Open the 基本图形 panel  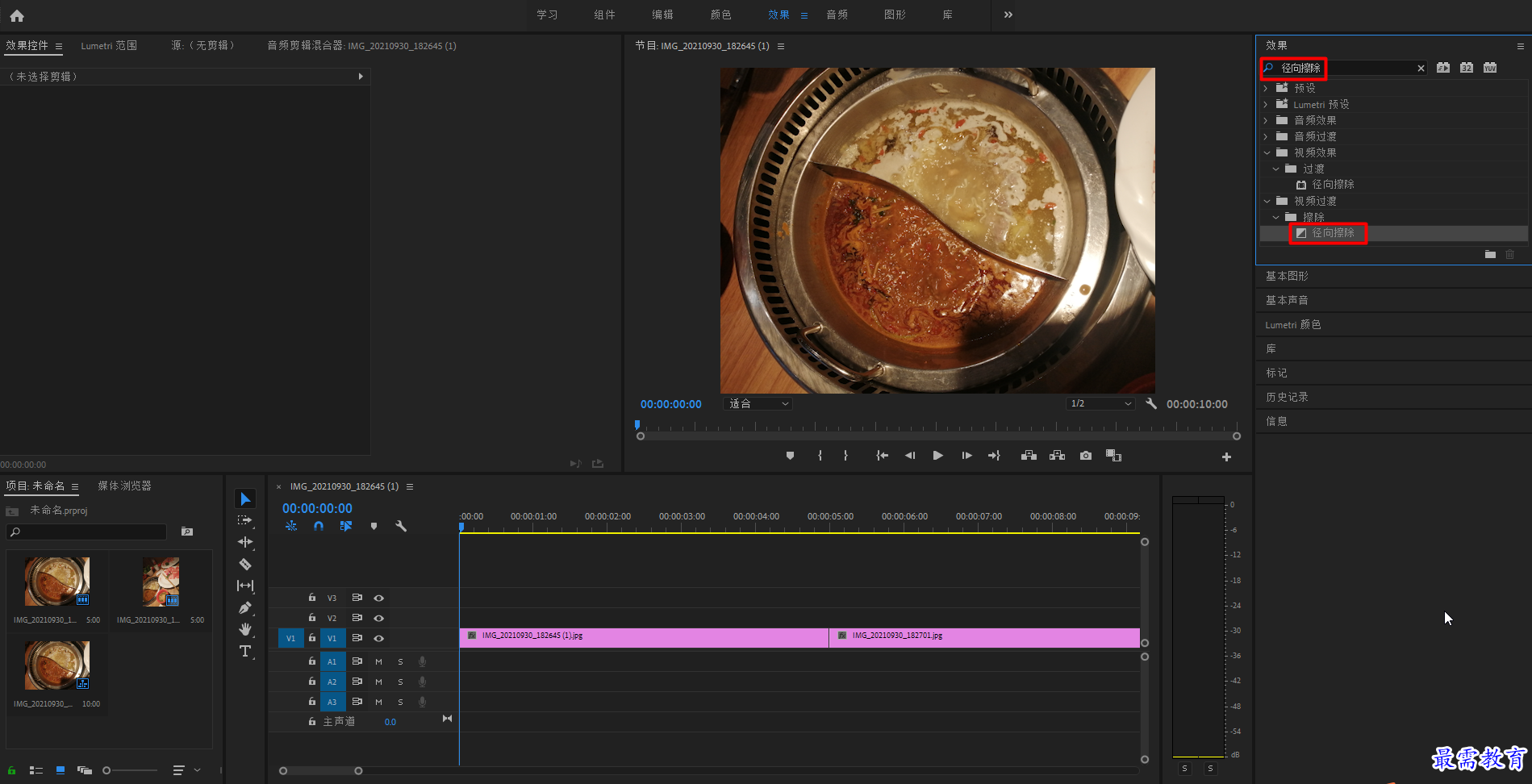[1287, 276]
